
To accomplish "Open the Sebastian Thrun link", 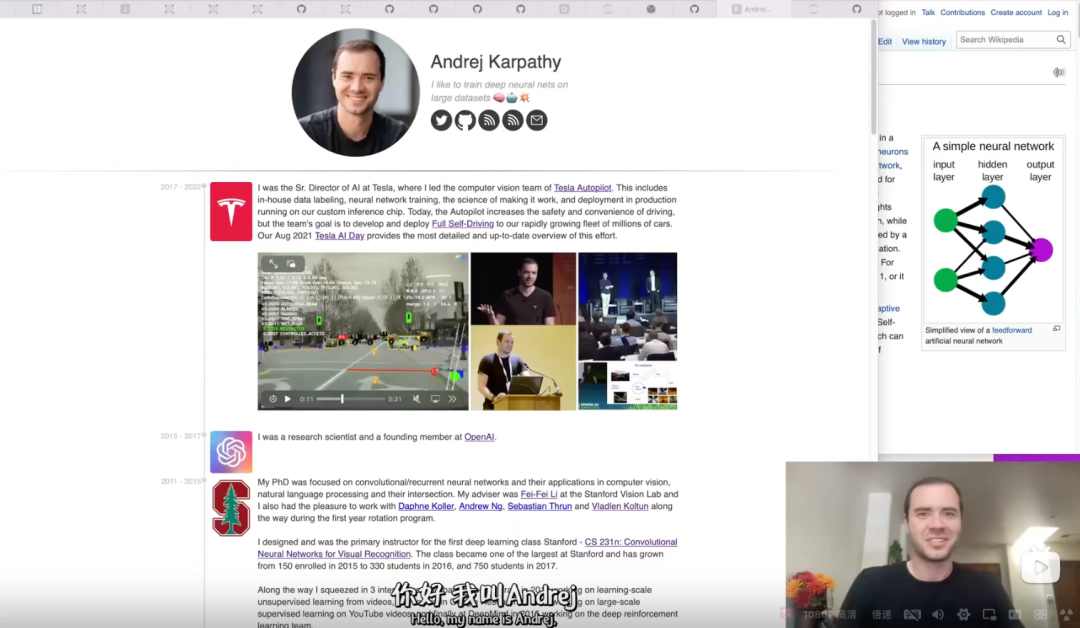I will [x=539, y=506].
